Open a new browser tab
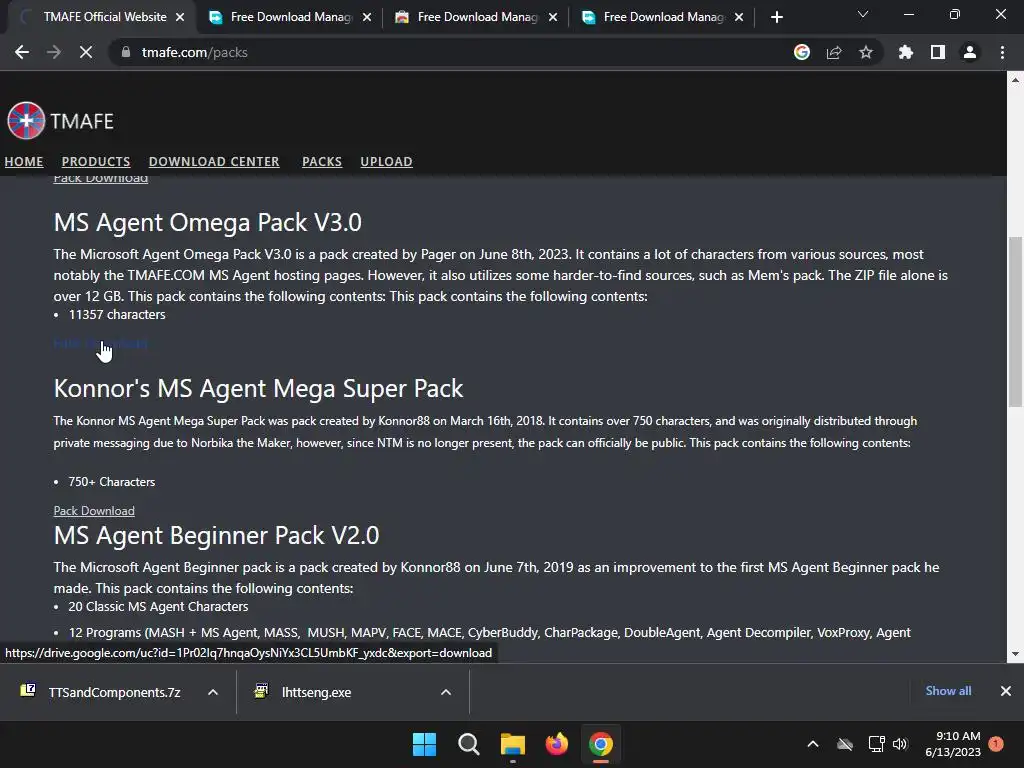This screenshot has height=768, width=1024. (x=776, y=17)
